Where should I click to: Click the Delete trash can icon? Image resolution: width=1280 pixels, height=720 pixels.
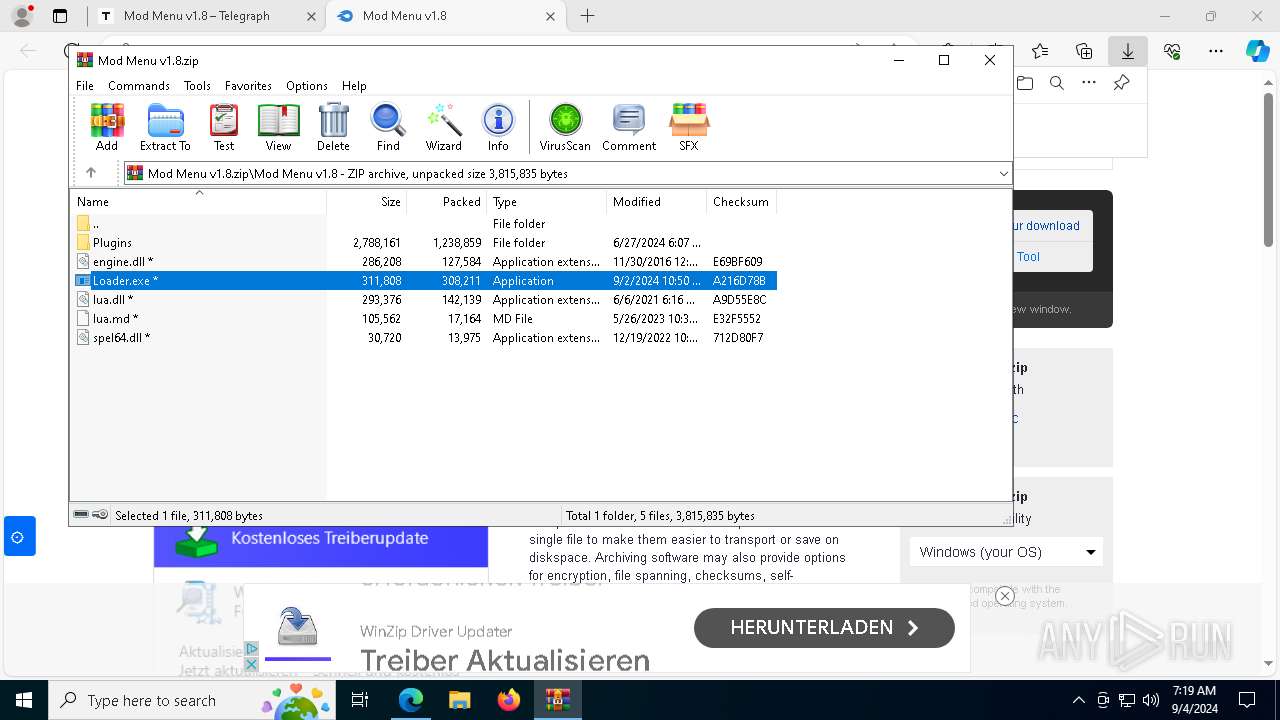pos(333,127)
